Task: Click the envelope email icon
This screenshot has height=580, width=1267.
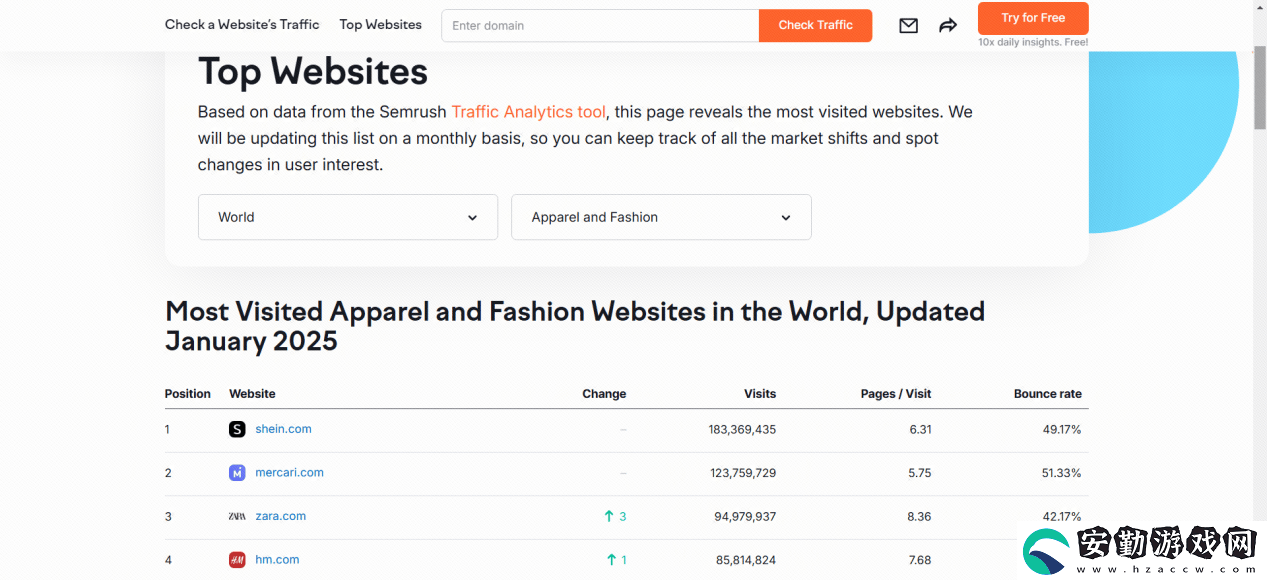Action: tap(908, 26)
